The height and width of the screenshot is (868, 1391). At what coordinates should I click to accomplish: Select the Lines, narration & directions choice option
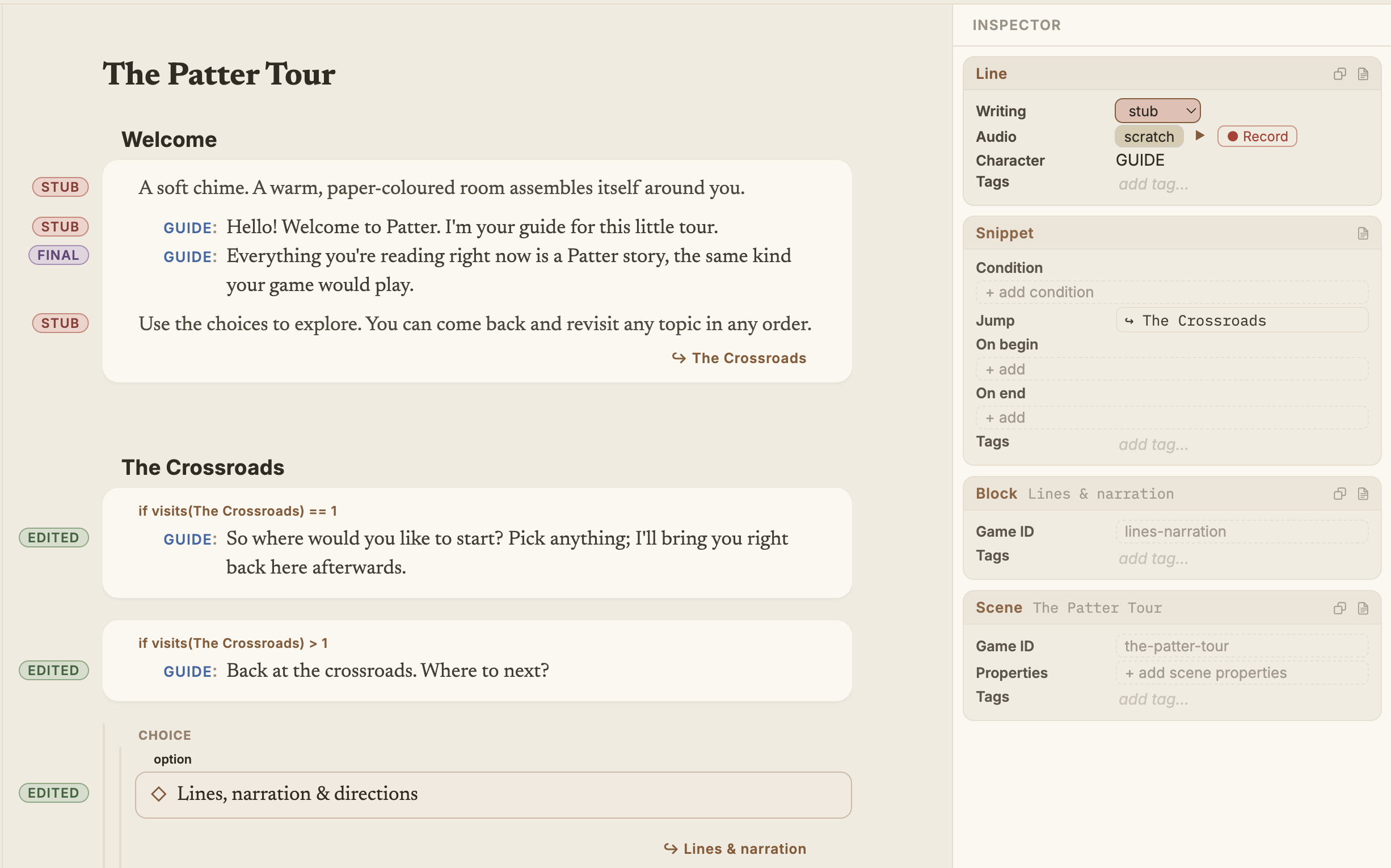tap(493, 794)
